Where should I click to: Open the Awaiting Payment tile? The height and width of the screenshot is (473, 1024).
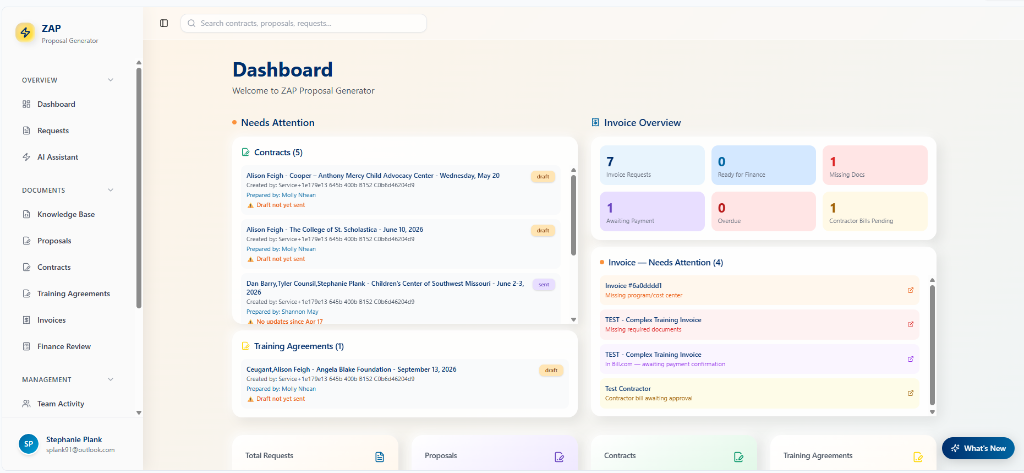click(652, 211)
